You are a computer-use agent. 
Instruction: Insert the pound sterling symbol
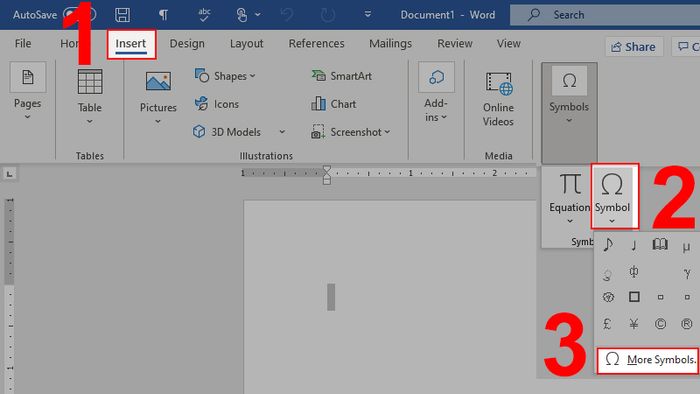click(x=607, y=323)
